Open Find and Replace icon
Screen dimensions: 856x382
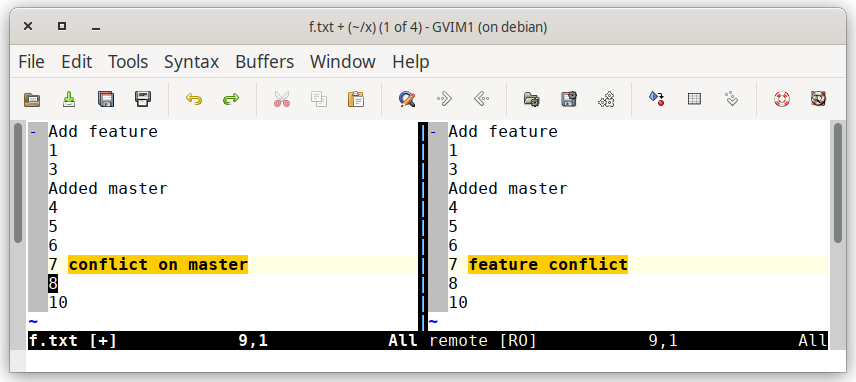click(x=407, y=99)
